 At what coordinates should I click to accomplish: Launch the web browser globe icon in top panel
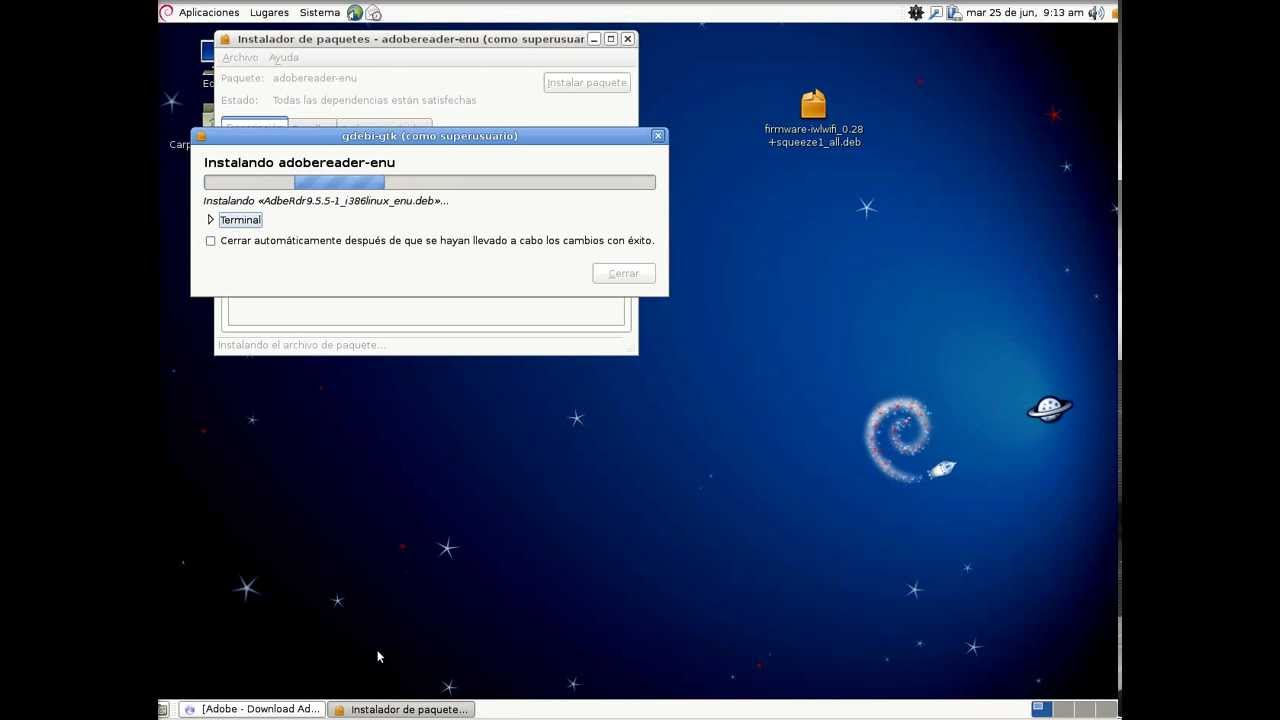click(355, 13)
